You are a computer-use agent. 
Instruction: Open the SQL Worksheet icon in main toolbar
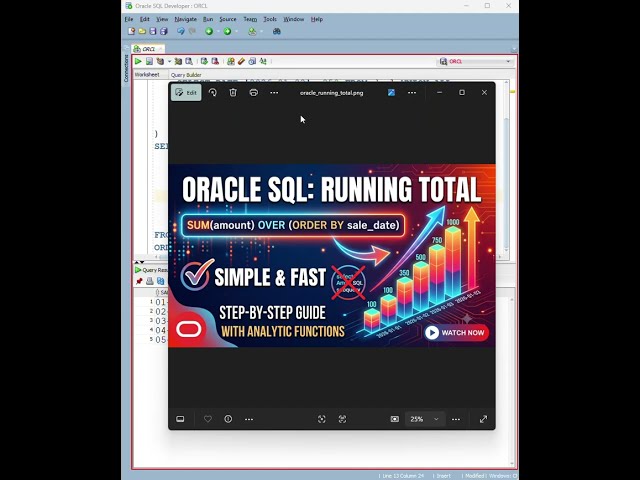(252, 31)
